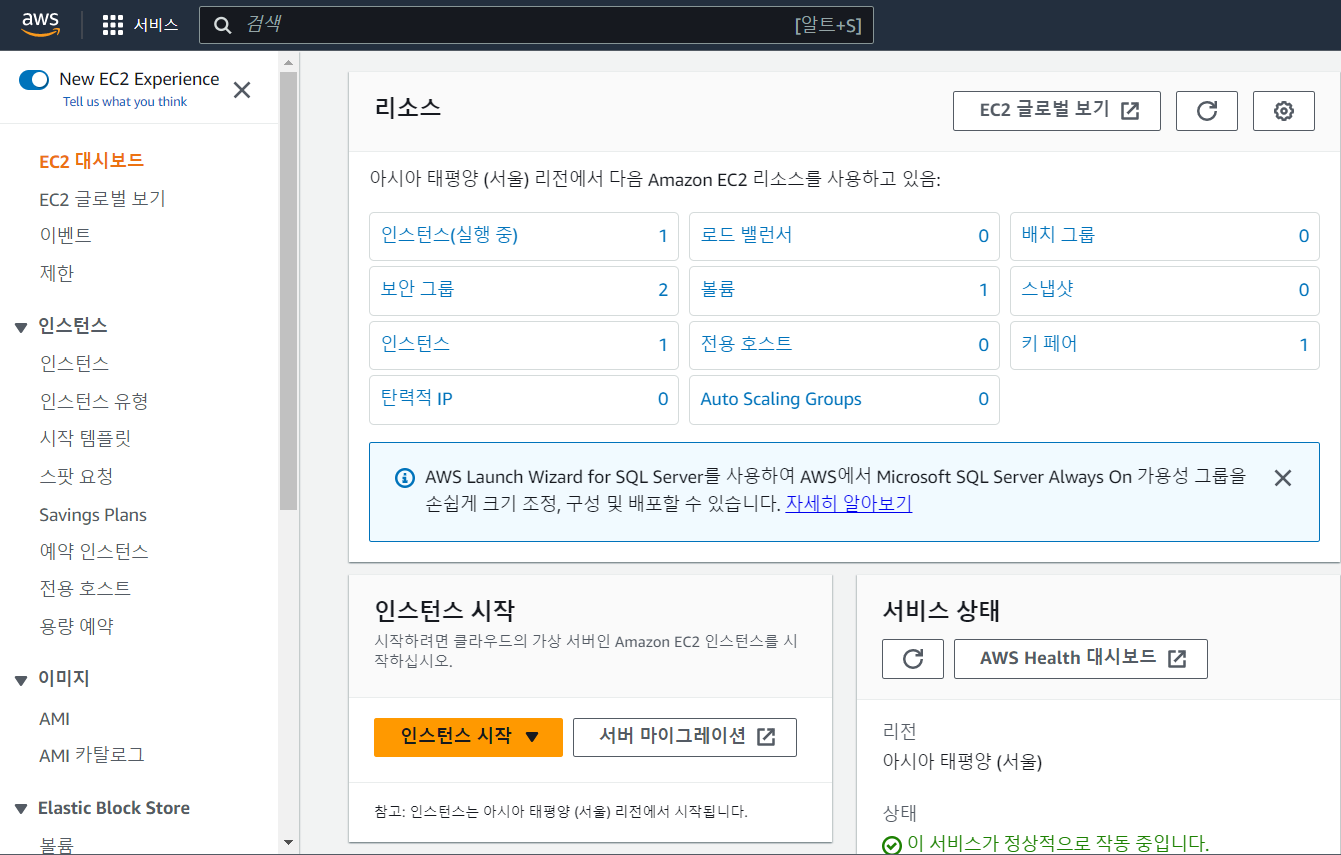The image size is (1341, 855).
Task: Close the sidebar navigation panel
Action: [x=242, y=90]
